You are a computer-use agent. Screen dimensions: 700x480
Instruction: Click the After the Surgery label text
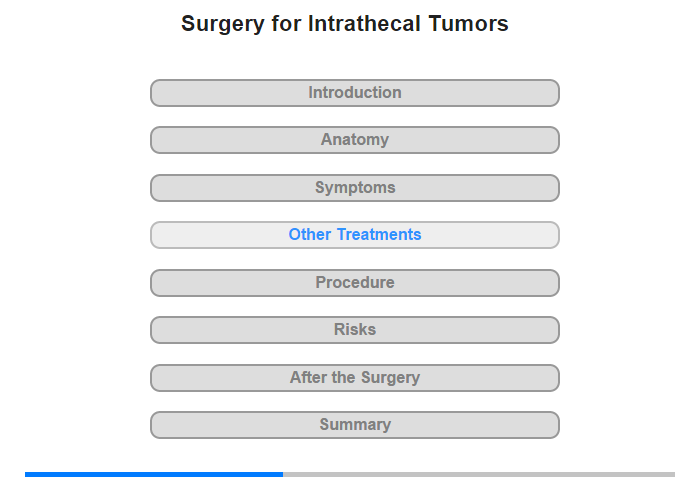355,378
